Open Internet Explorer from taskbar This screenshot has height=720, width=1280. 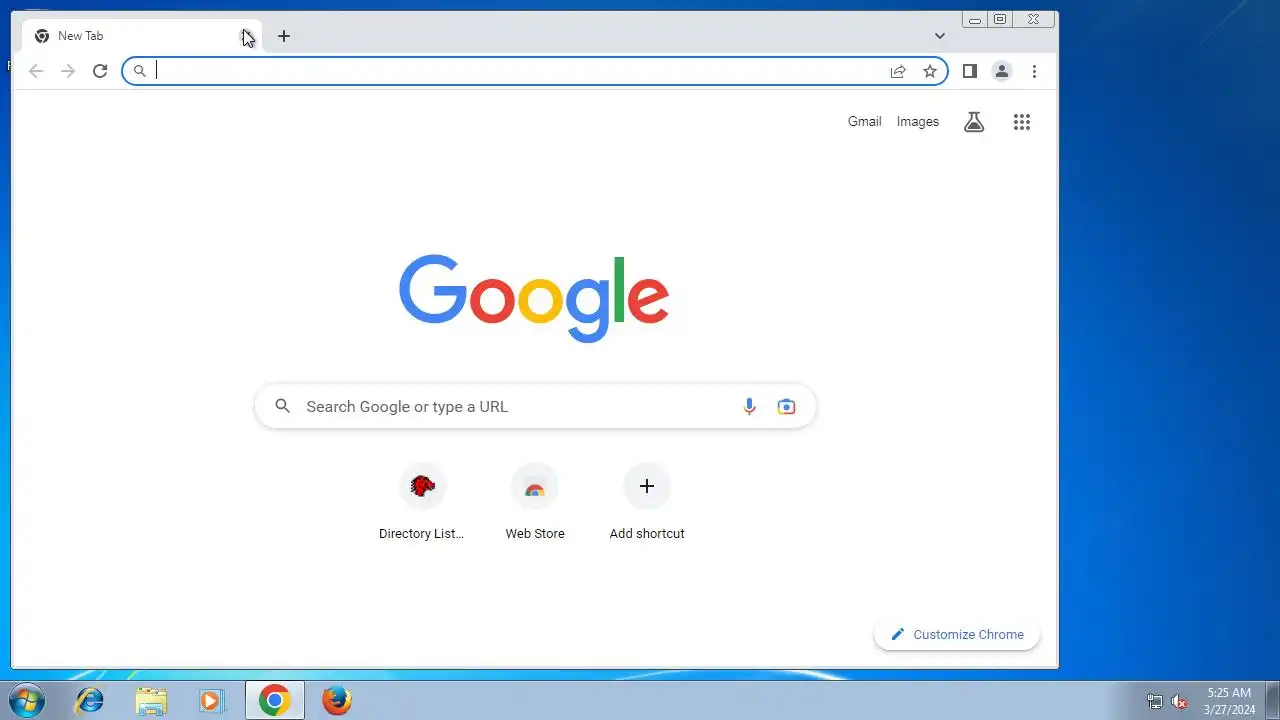click(90, 701)
